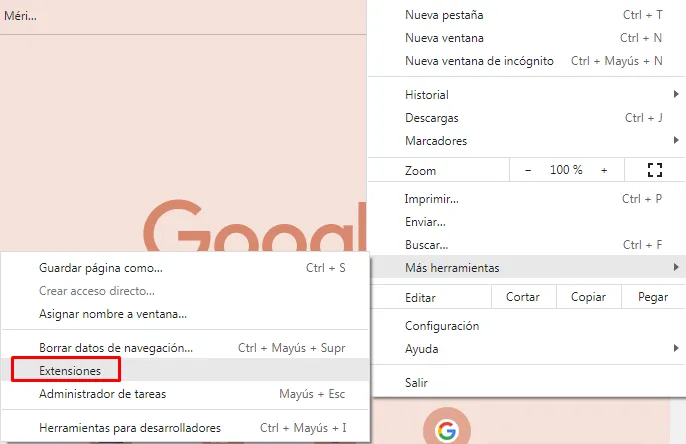Click the Méri... bookmark in bookmarks bar
686x444 pixels.
tap(20, 16)
